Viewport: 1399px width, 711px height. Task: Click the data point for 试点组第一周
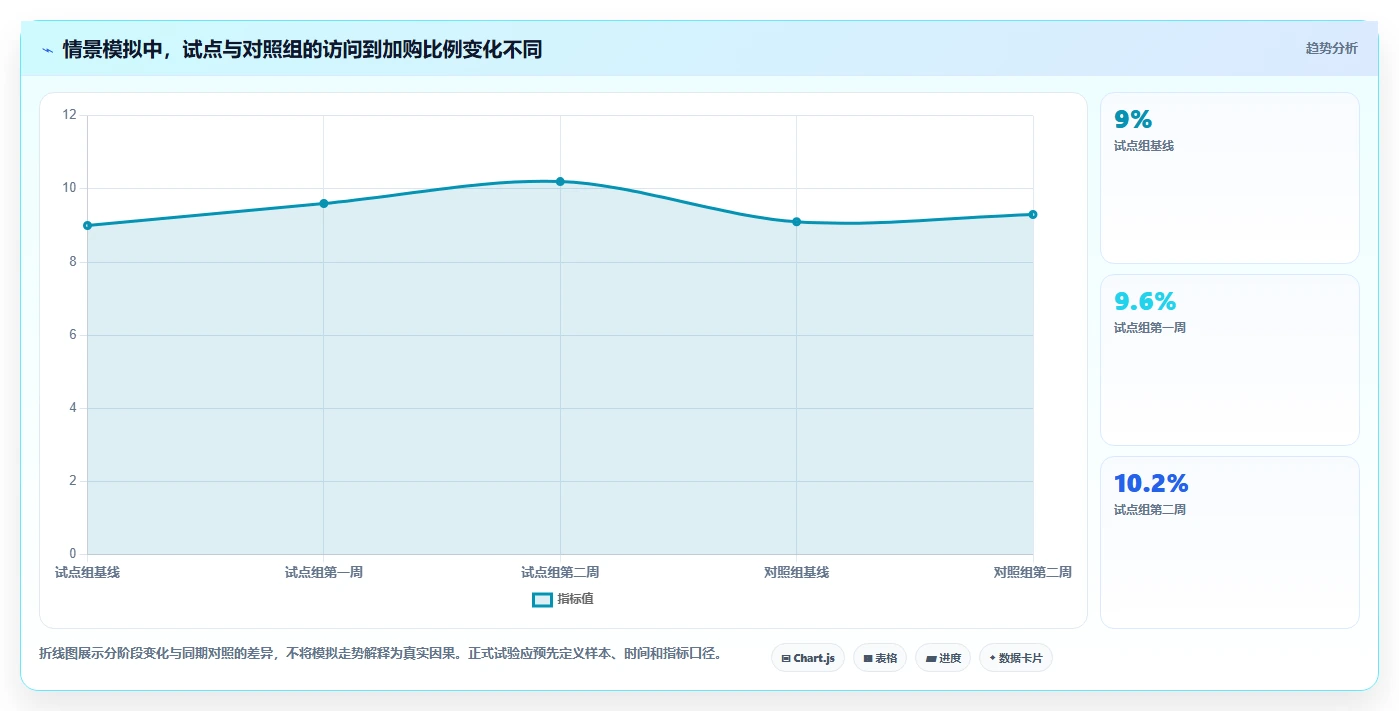[324, 203]
